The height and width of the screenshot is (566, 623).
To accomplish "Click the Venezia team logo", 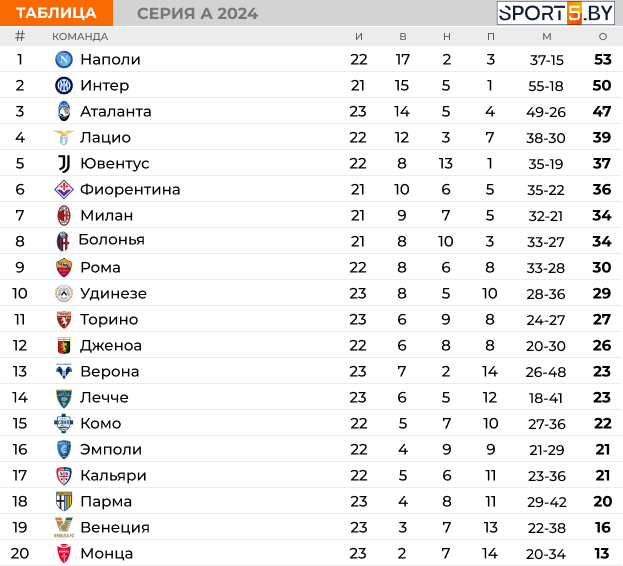I will point(64,527).
